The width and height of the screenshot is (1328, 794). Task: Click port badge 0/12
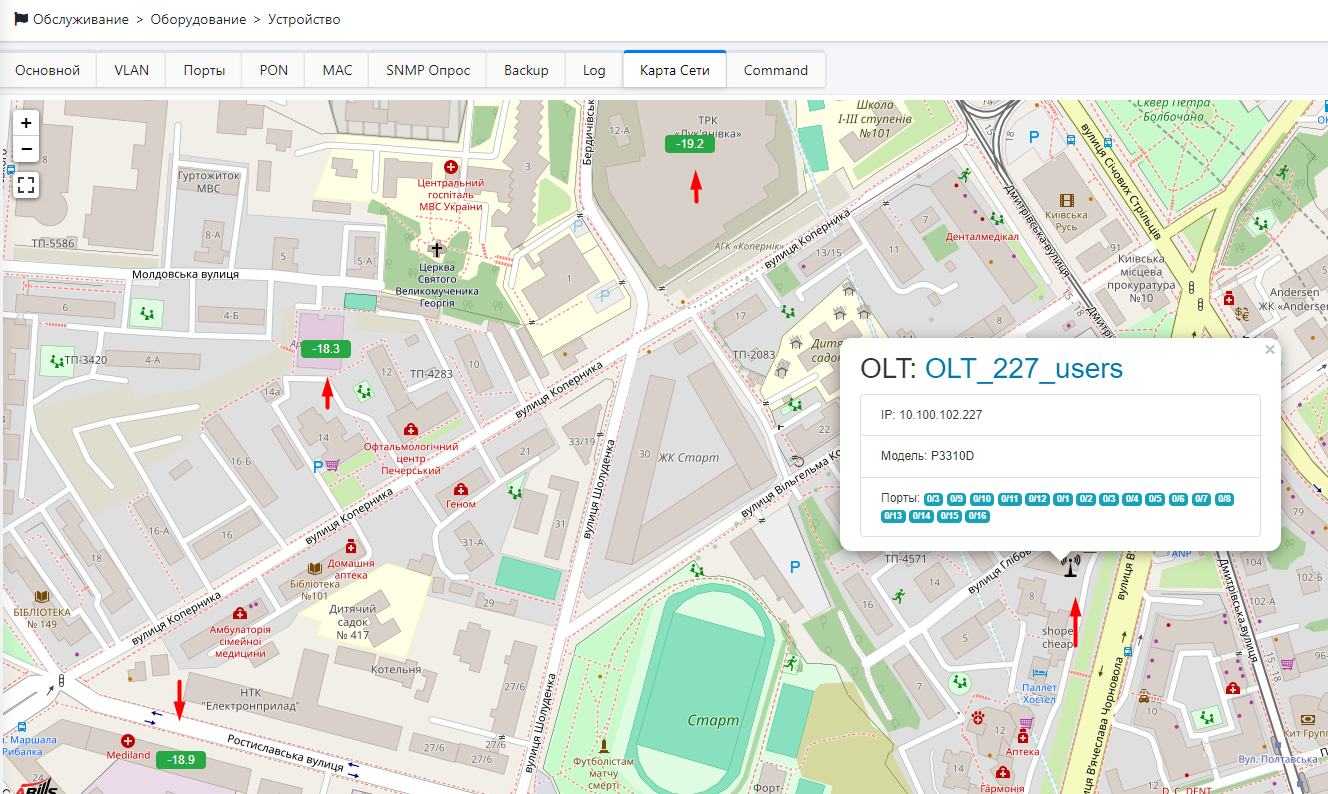(x=1037, y=499)
